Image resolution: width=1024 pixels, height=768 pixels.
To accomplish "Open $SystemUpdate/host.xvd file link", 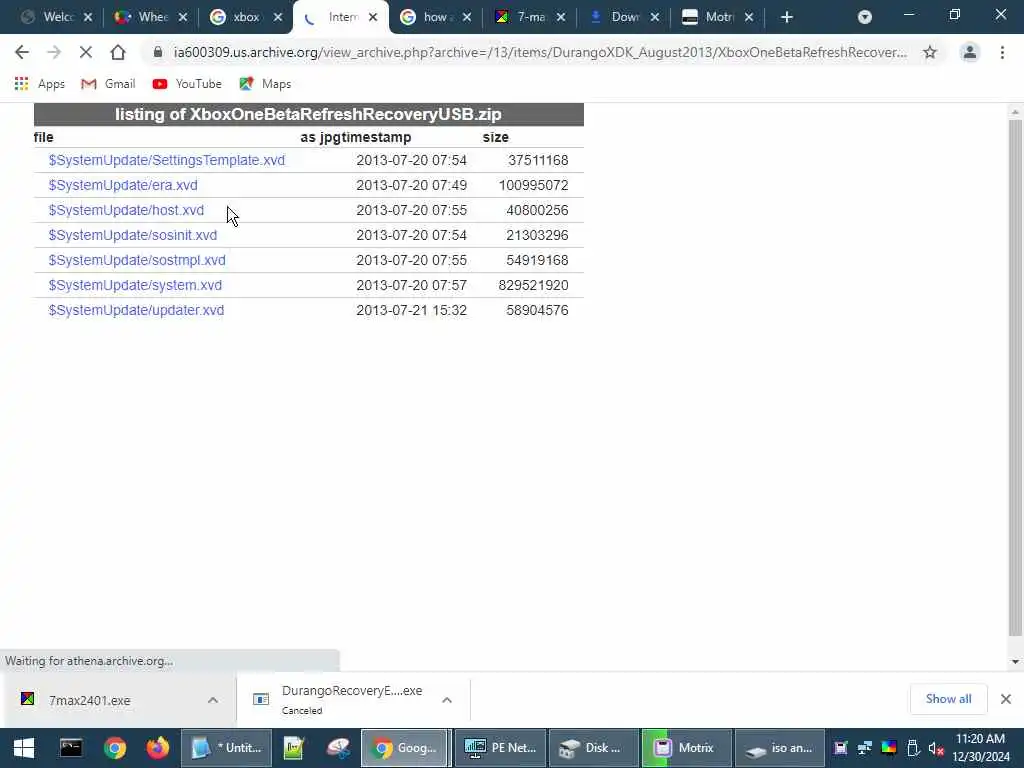I will coord(126,210).
